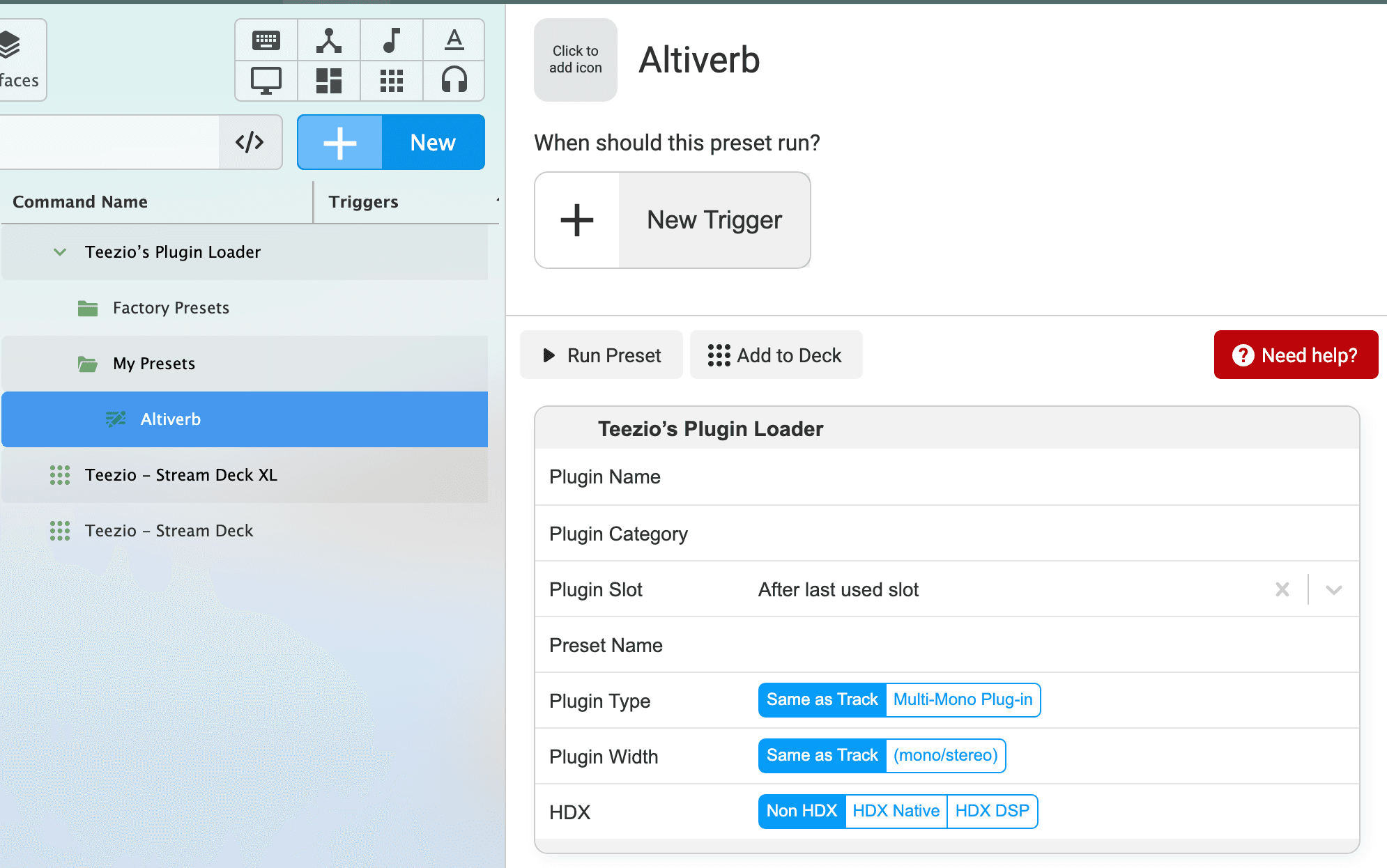Sort by Triggers column header

pyautogui.click(x=363, y=202)
